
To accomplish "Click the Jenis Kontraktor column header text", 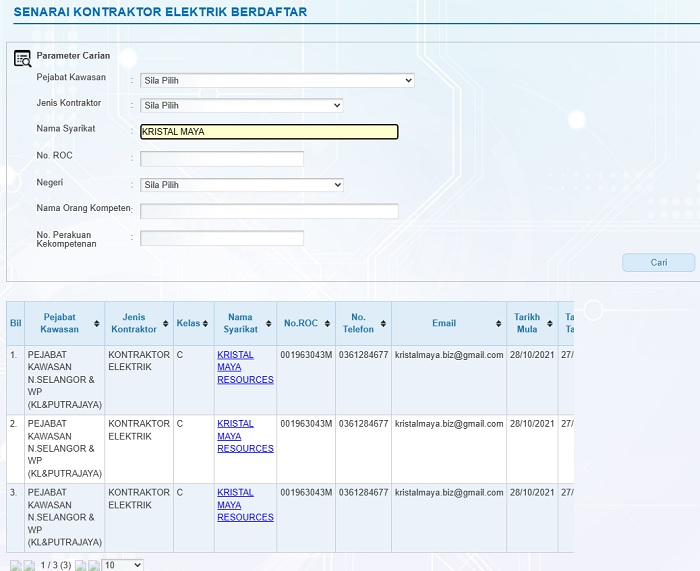I will pyautogui.click(x=133, y=323).
